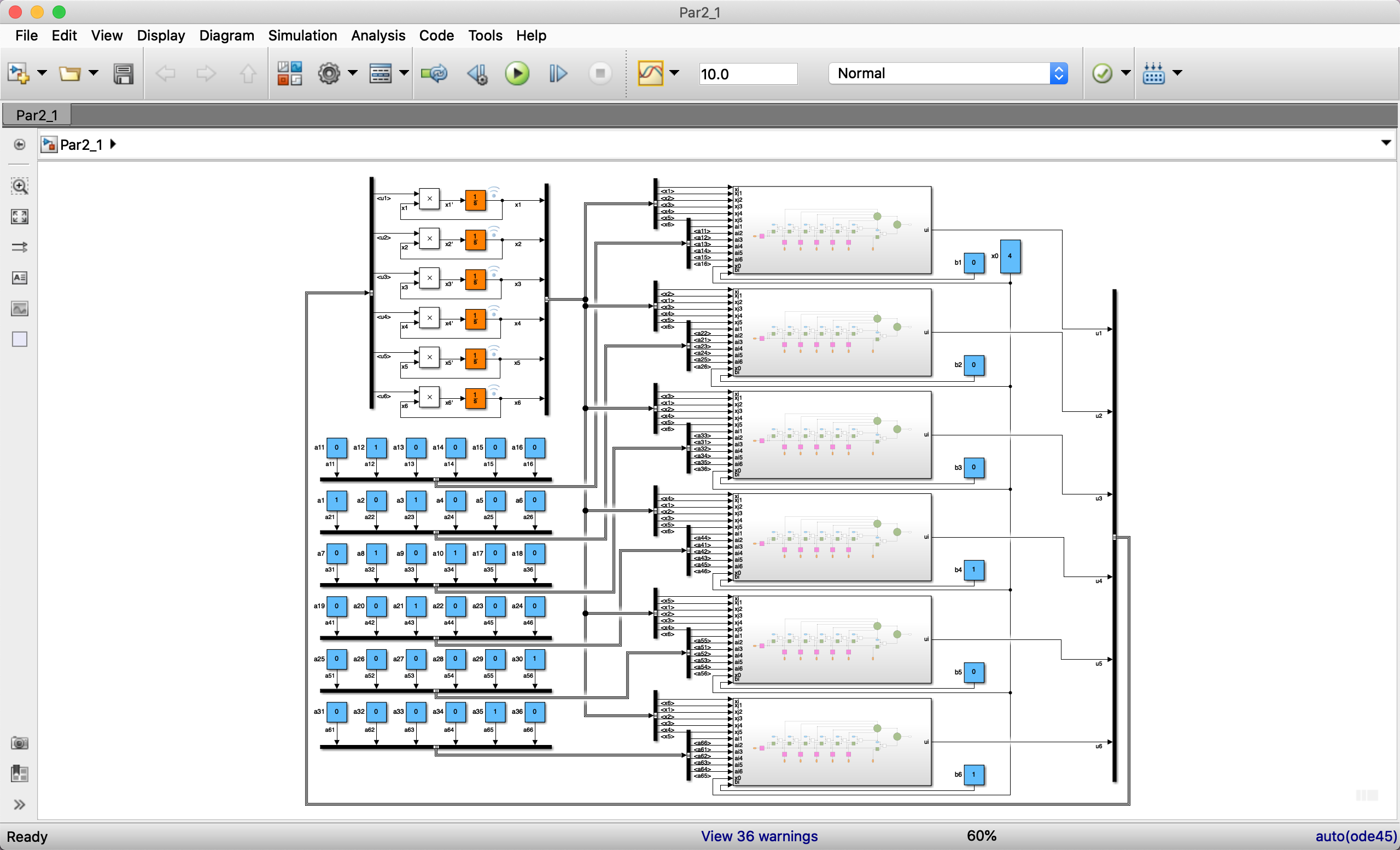Image resolution: width=1400 pixels, height=850 pixels.
Task: Toggle the Model Browser double chevron
Action: coord(19,805)
